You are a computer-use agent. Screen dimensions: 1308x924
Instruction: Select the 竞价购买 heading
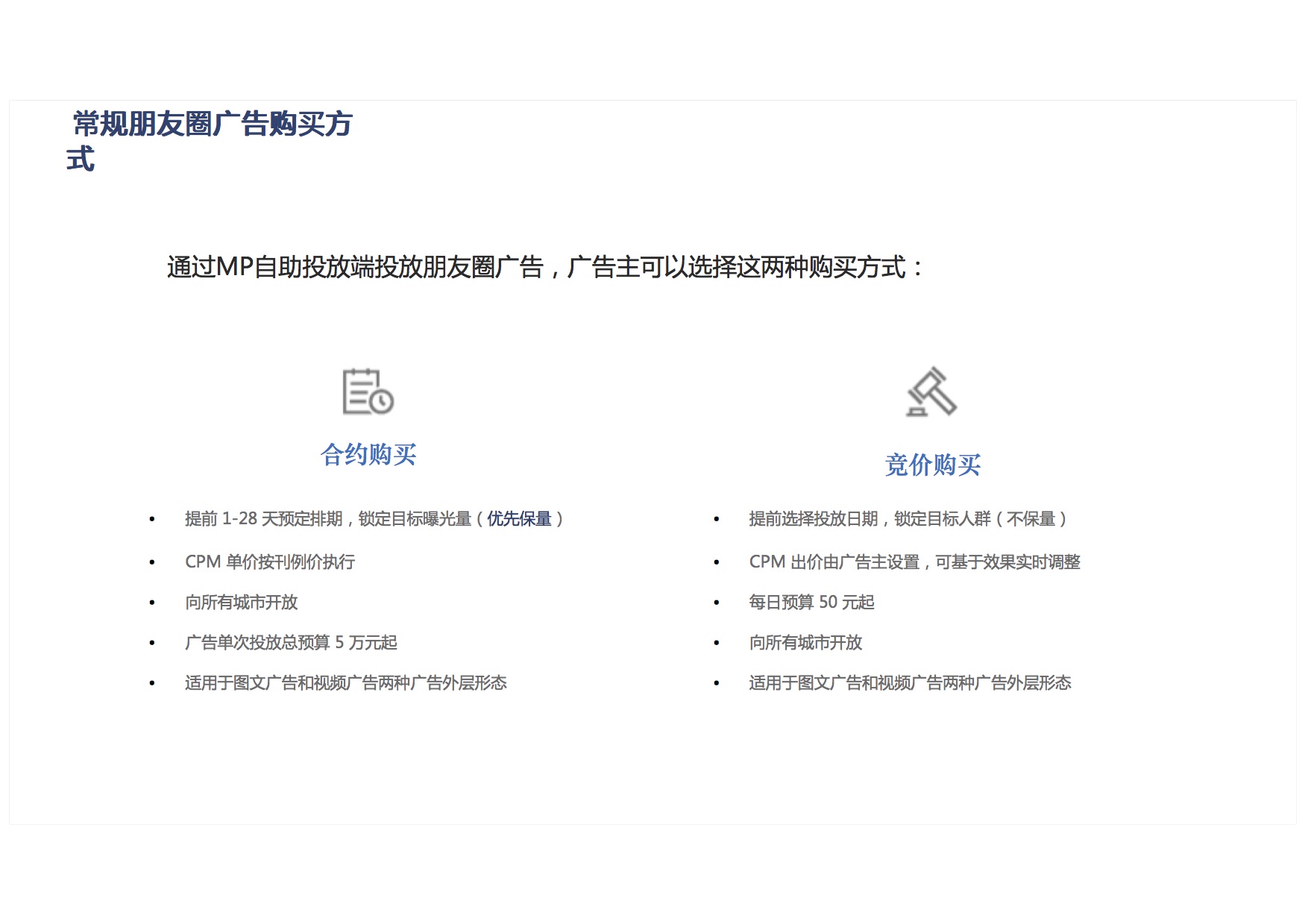932,465
